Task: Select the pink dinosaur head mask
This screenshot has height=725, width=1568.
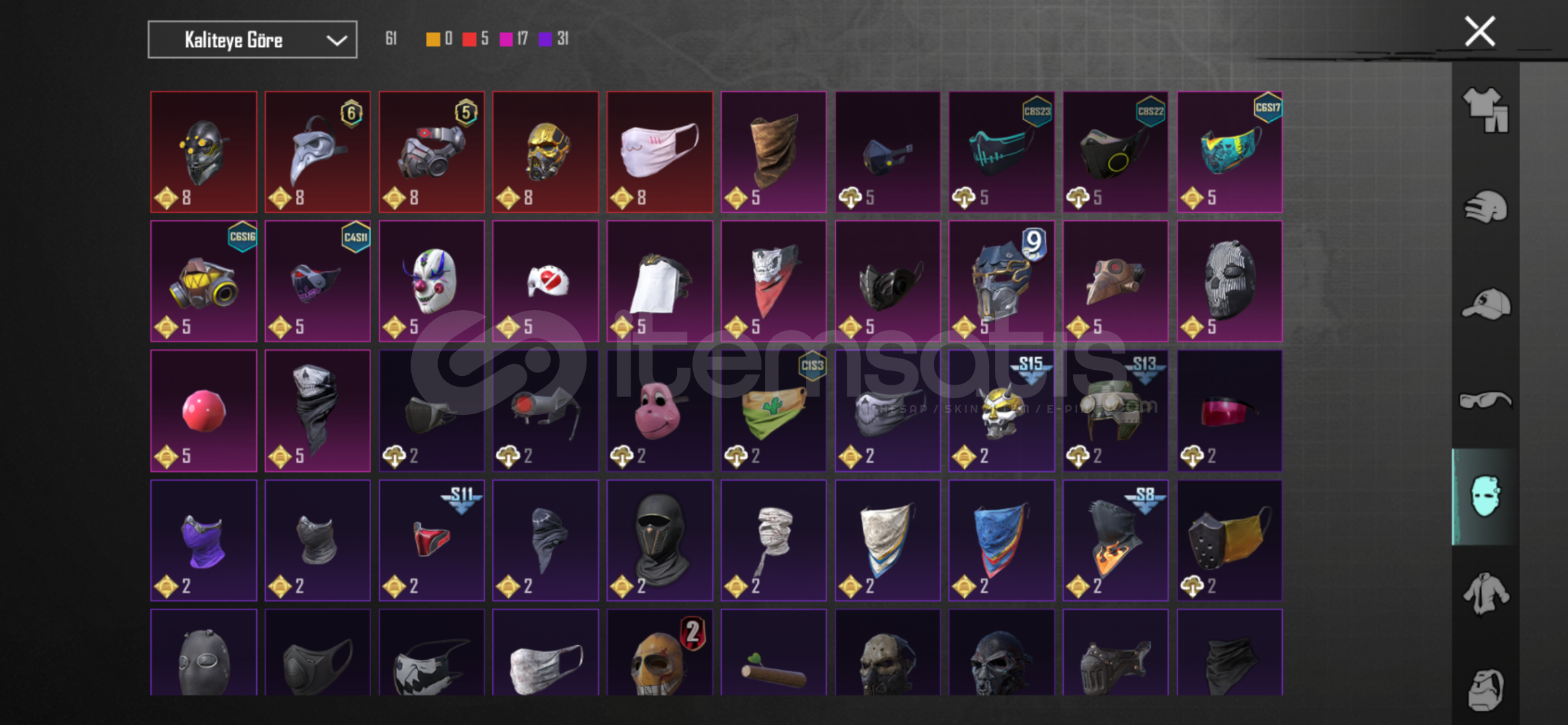Action: [x=660, y=410]
